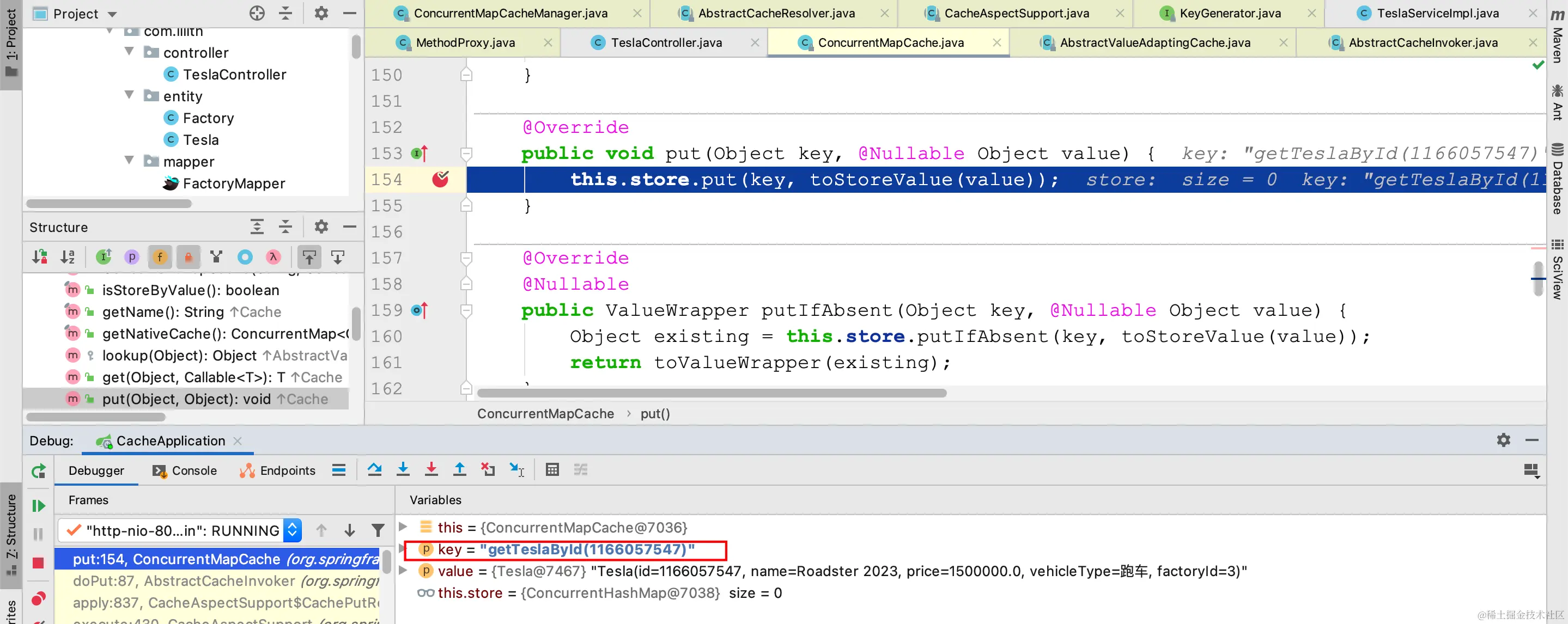
Task: Switch to TeslaController.java tab
Action: [666, 42]
